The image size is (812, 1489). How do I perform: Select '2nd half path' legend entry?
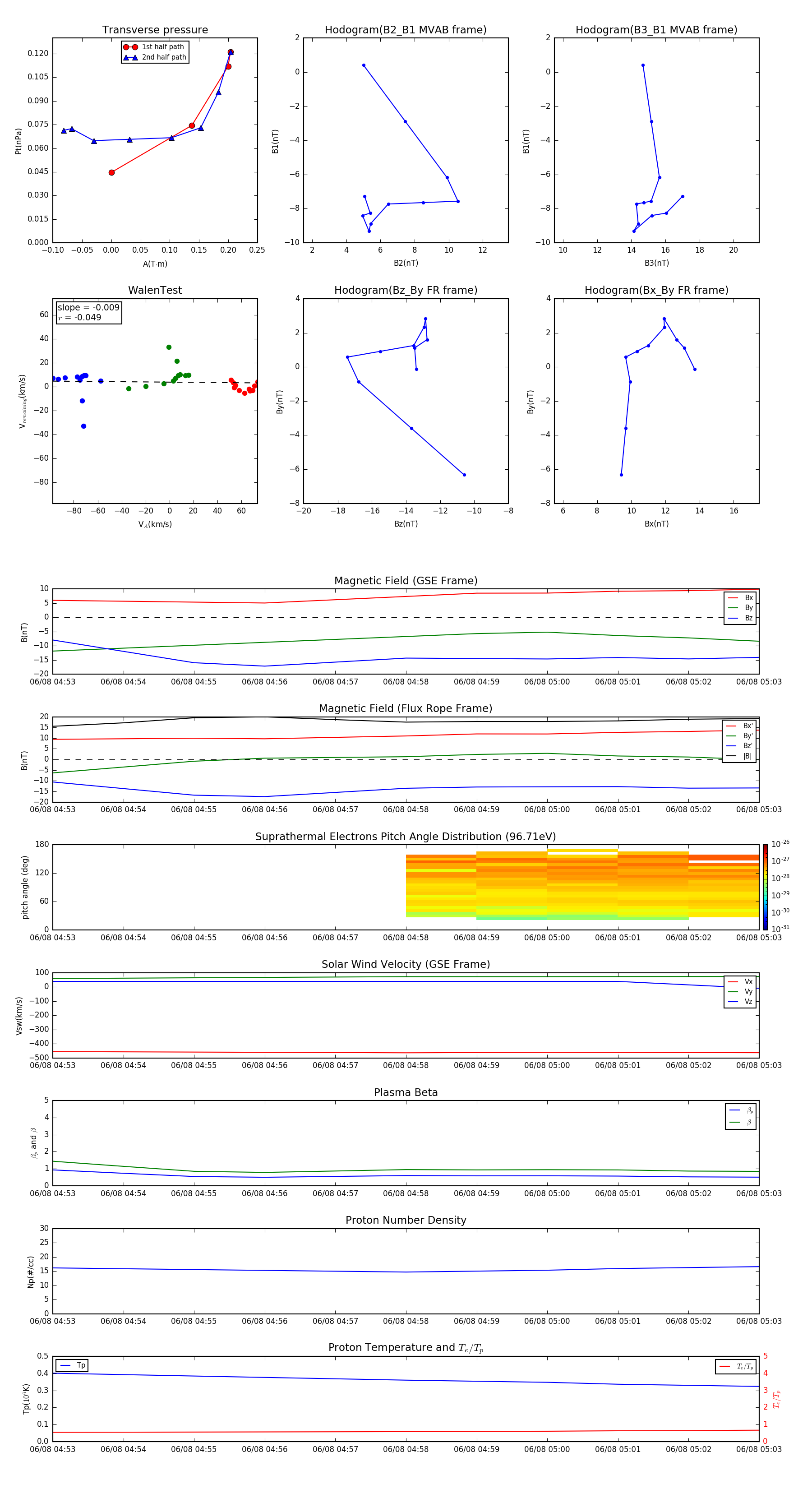pos(155,57)
